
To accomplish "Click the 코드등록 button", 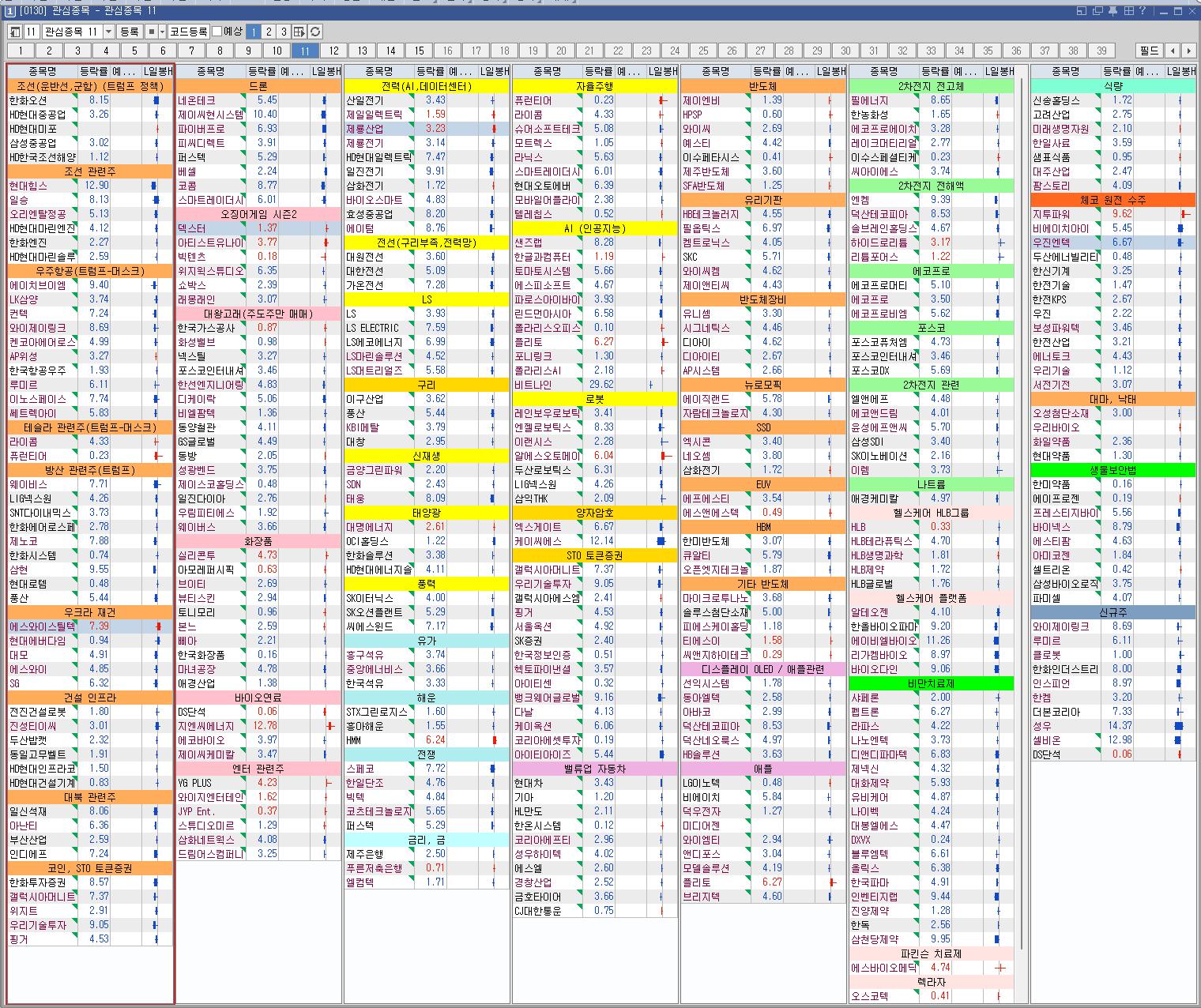I will [x=189, y=32].
